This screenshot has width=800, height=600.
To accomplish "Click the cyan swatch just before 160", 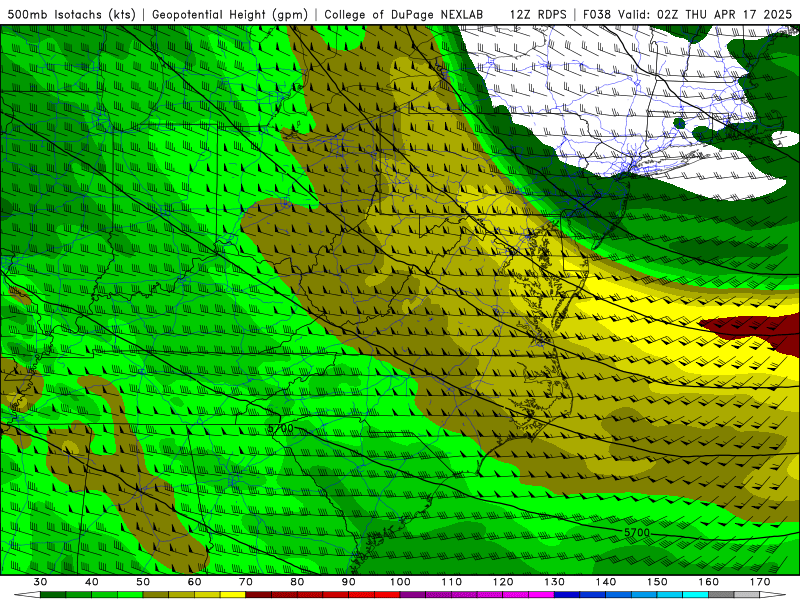I will [x=696, y=595].
